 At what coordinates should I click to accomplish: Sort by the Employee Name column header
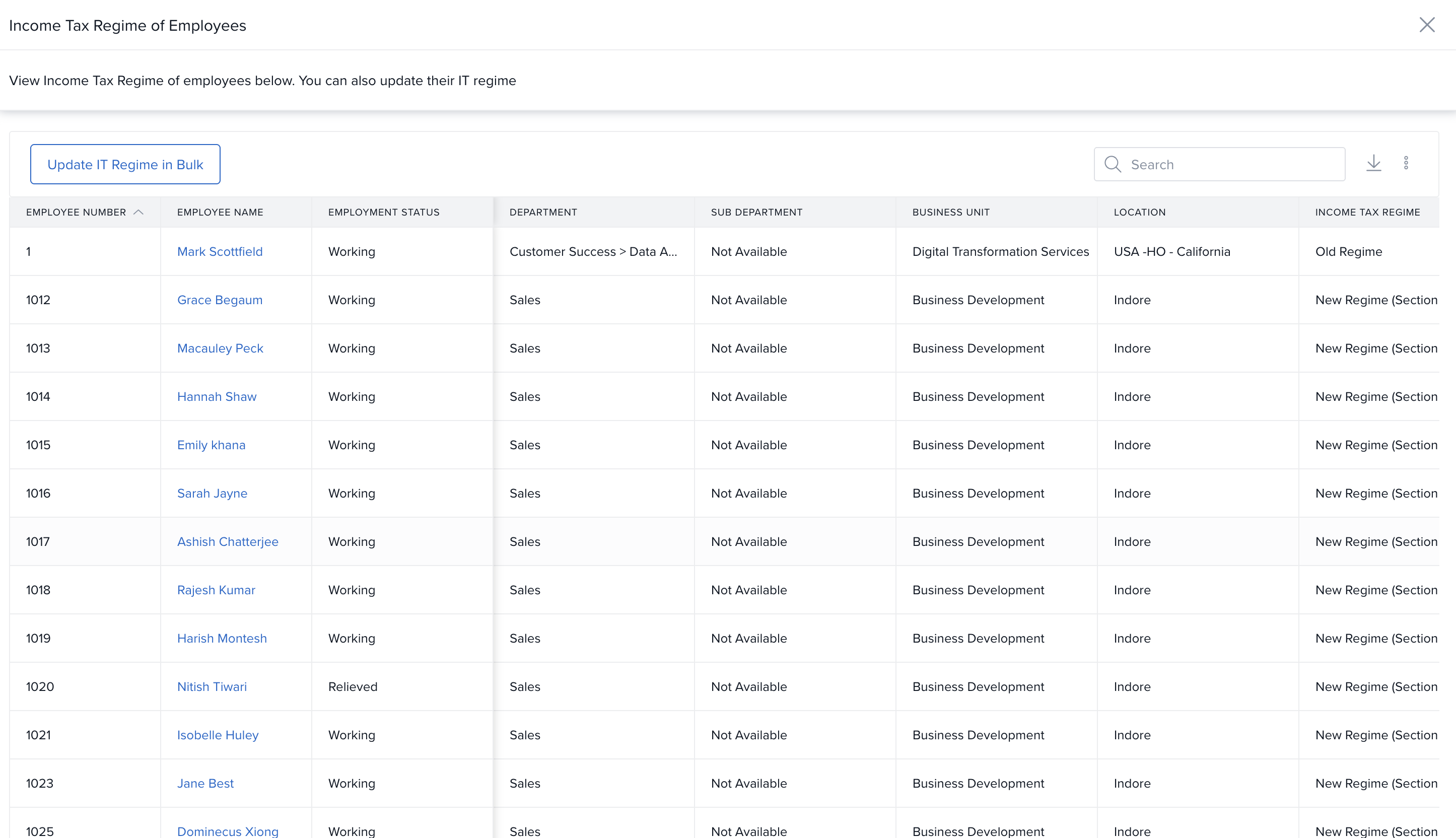click(x=220, y=213)
